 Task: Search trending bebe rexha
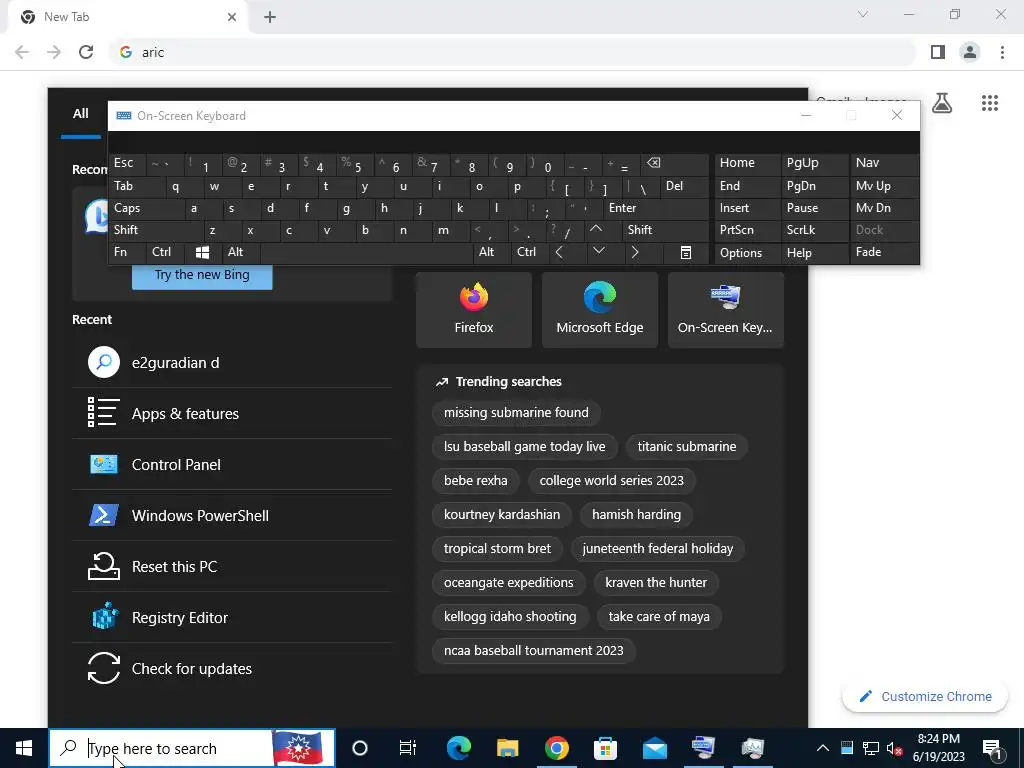[475, 481]
